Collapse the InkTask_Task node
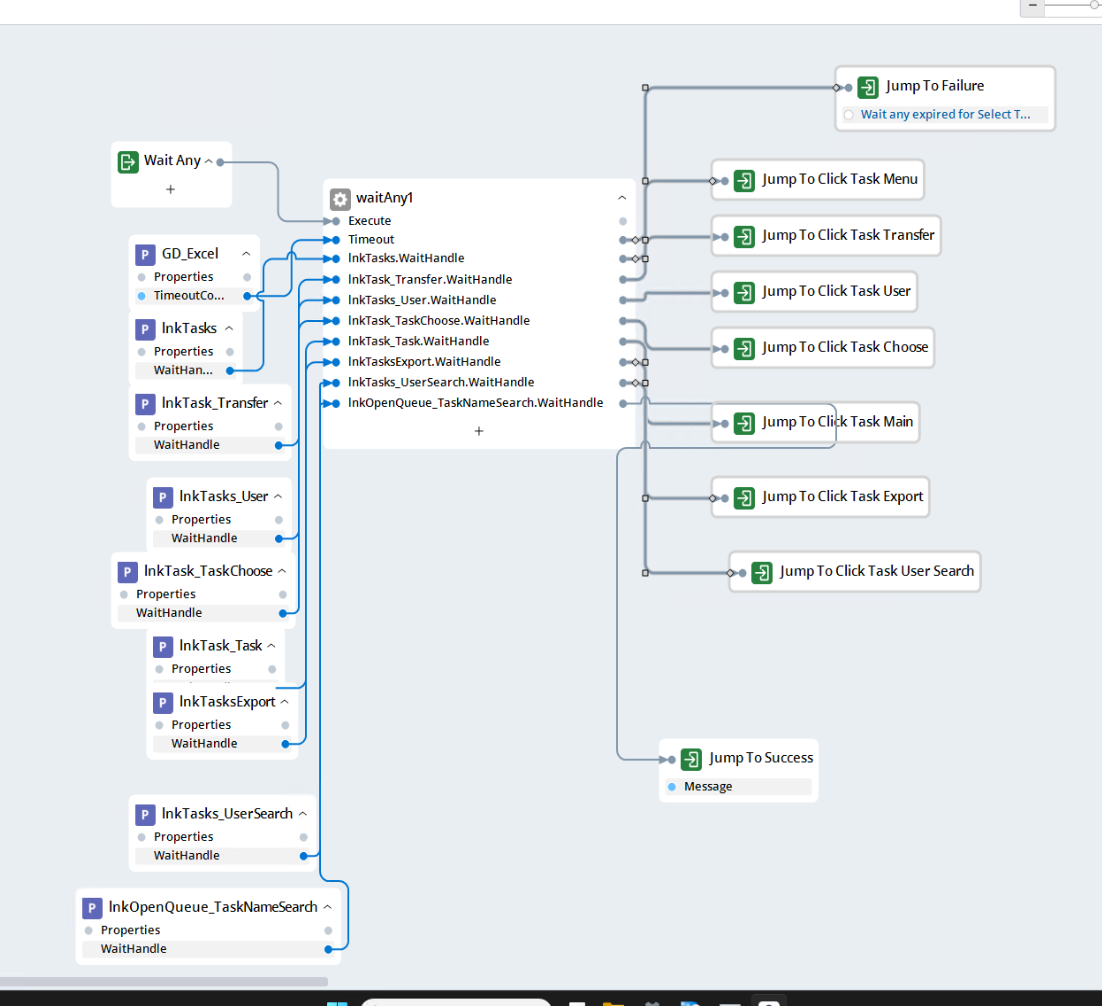The image size is (1102, 1006). [x=271, y=645]
